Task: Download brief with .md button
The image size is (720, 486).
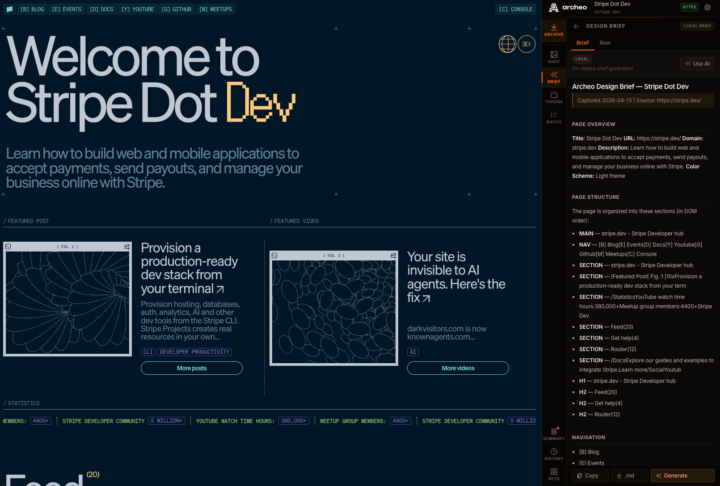Action: click(x=629, y=475)
